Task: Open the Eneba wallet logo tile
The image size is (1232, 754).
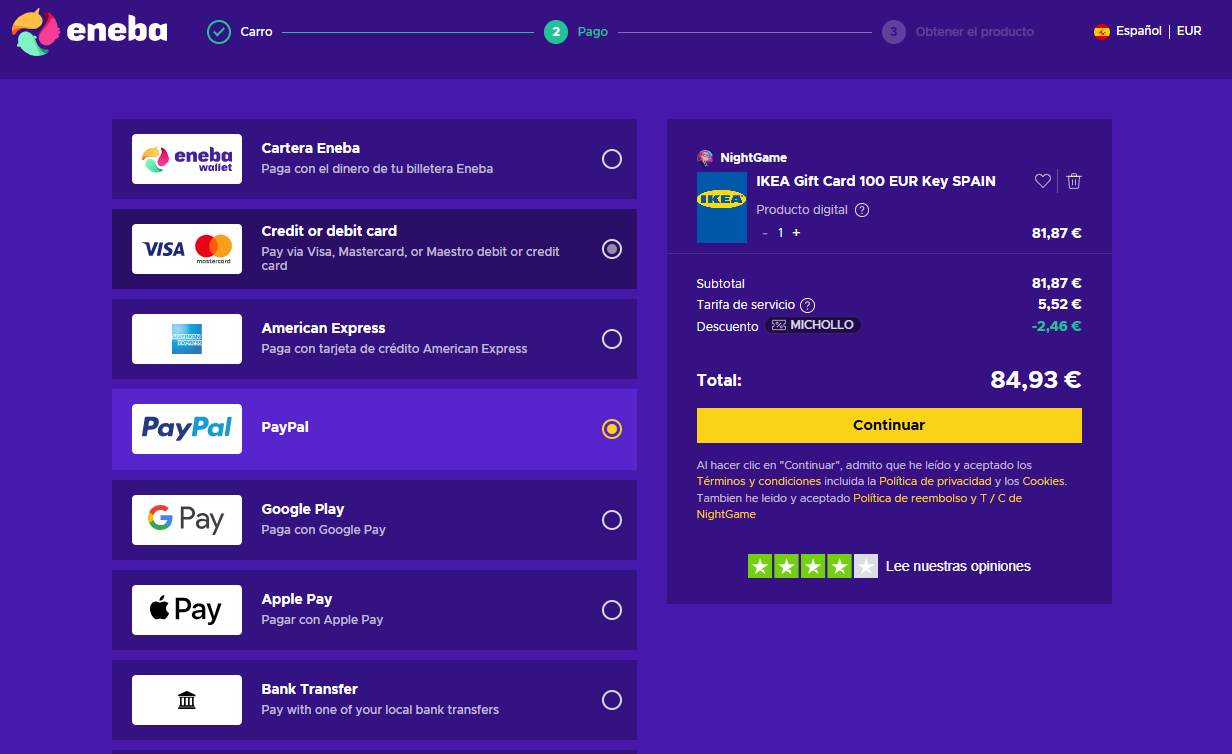Action: coord(187,159)
